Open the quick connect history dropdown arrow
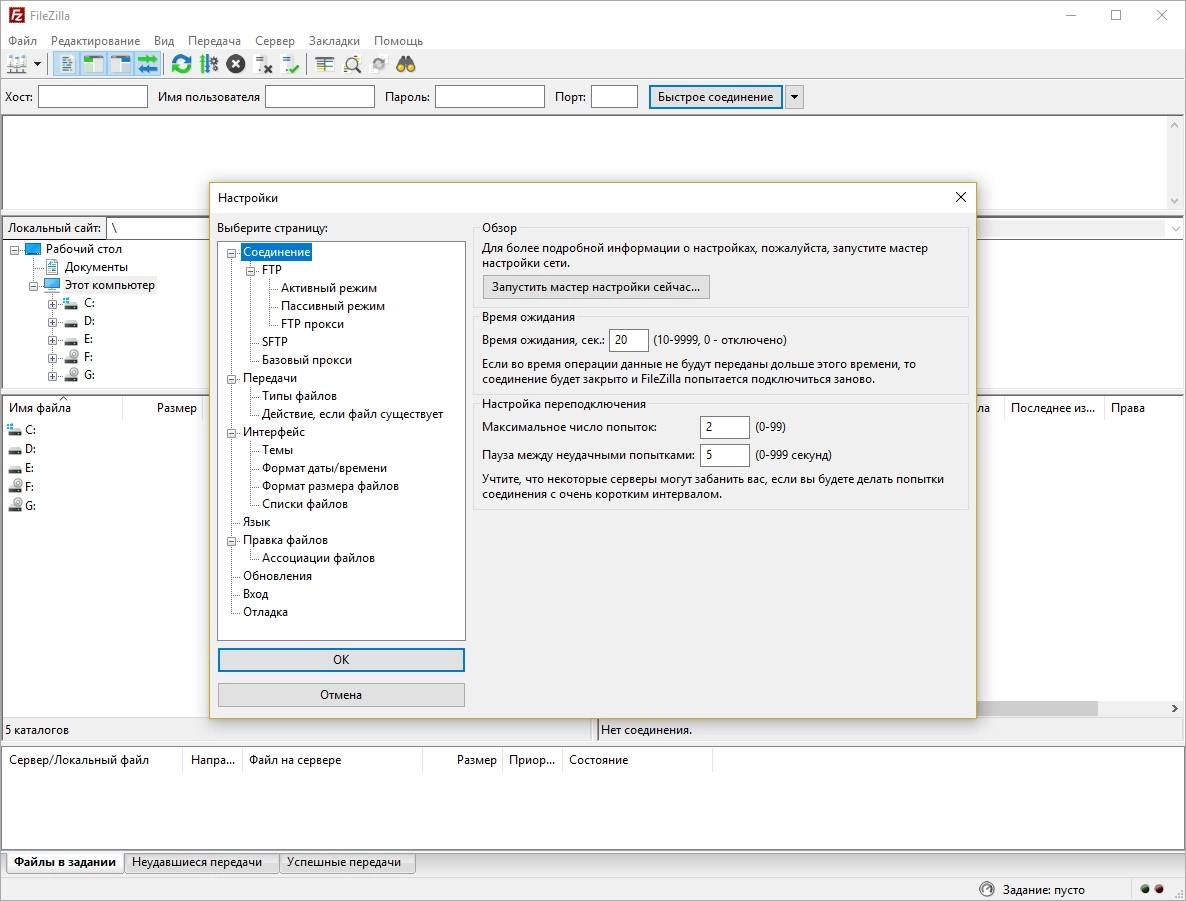The width and height of the screenshot is (1186, 901). 794,97
